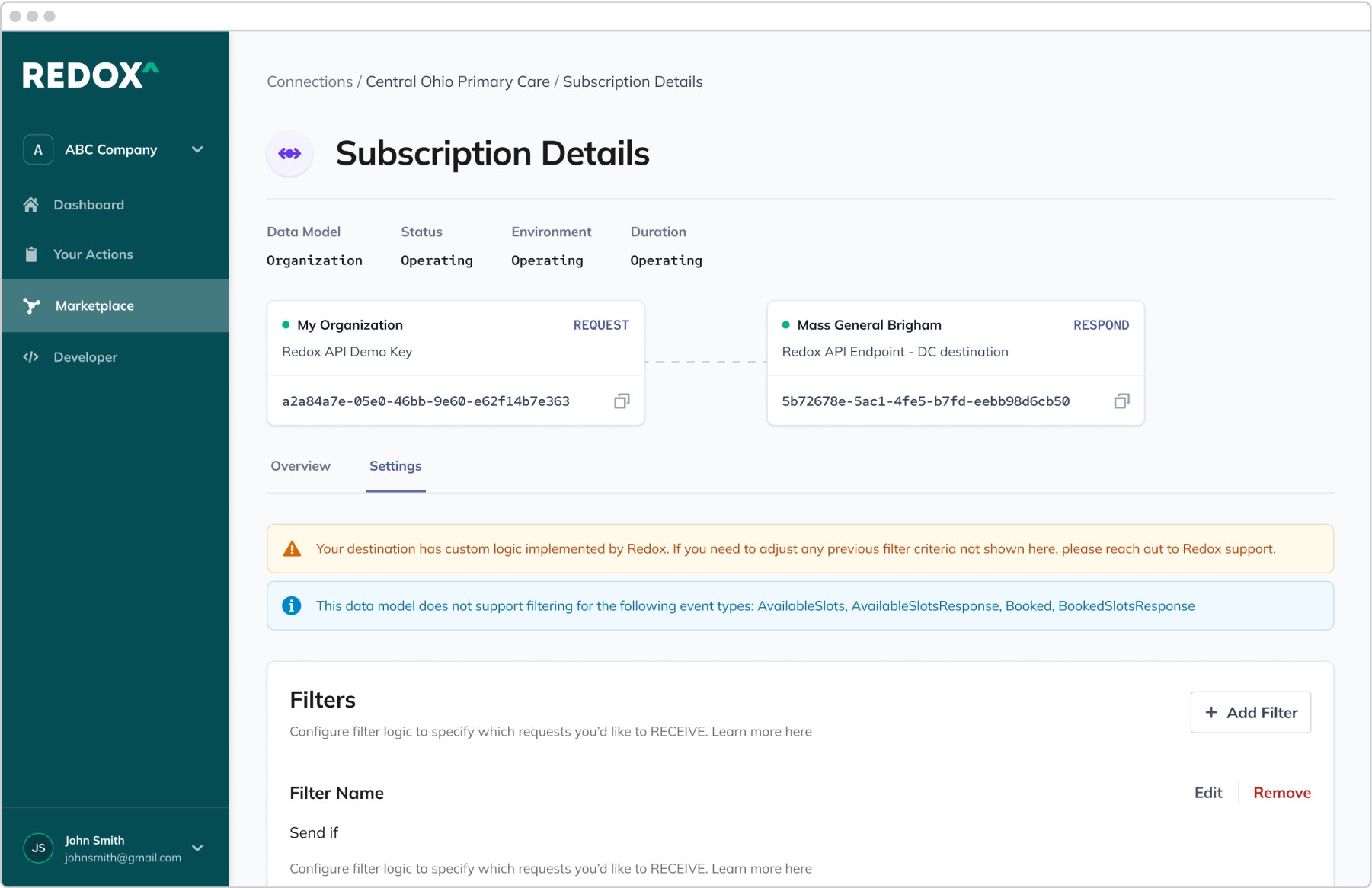Edit the Filter Name filter
This screenshot has width=1372, height=888.
[x=1208, y=793]
